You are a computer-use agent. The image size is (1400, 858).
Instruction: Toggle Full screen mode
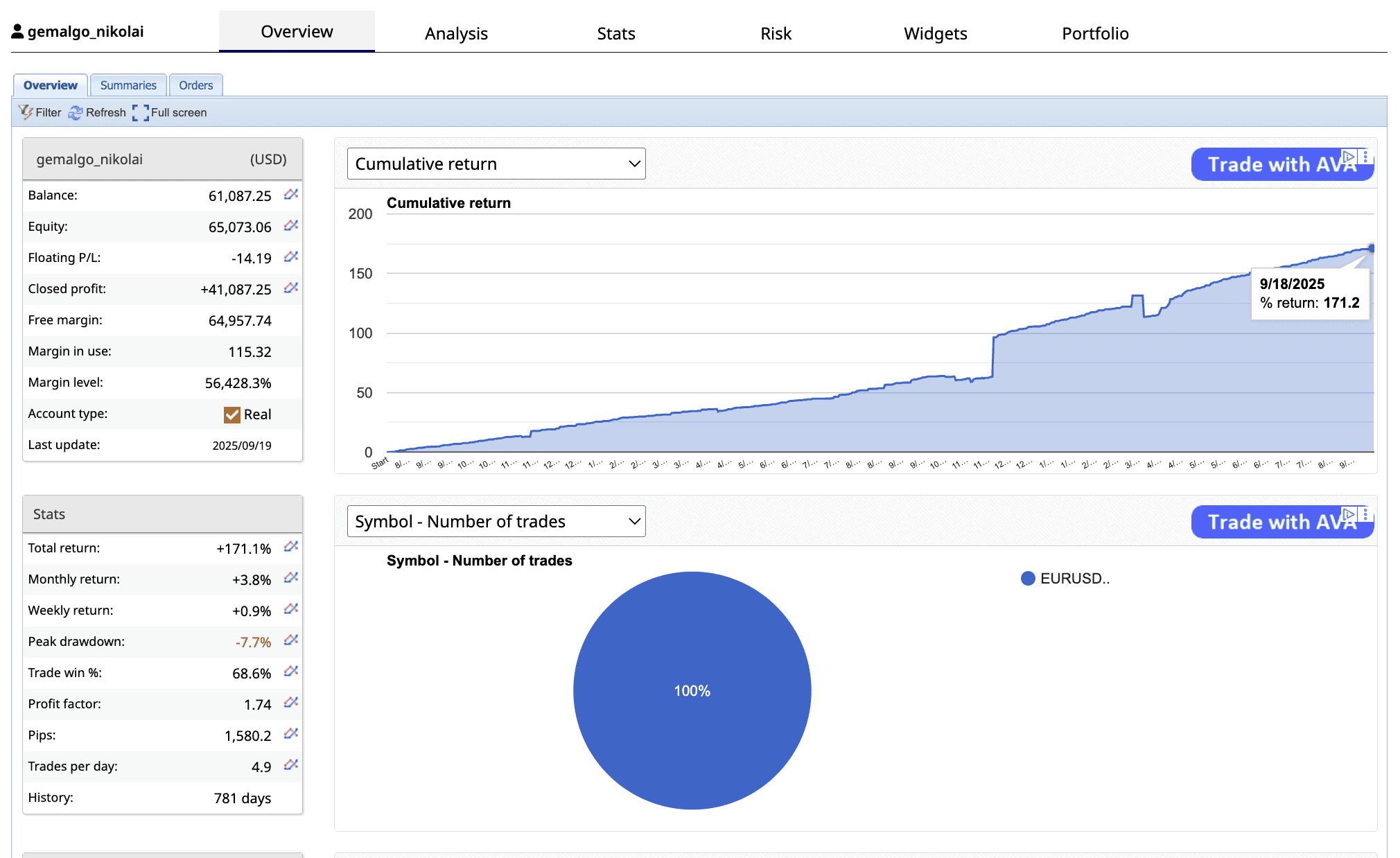[170, 112]
